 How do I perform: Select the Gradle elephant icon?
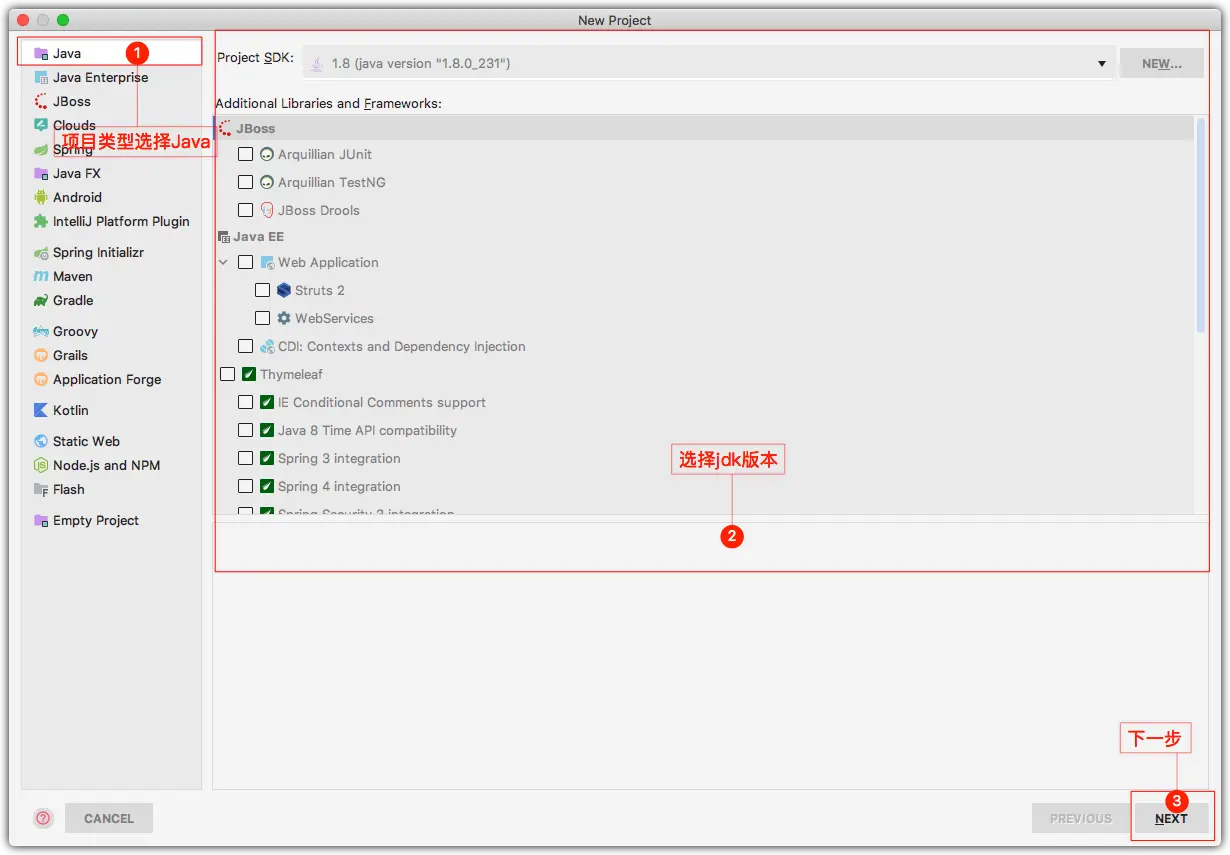click(x=41, y=300)
